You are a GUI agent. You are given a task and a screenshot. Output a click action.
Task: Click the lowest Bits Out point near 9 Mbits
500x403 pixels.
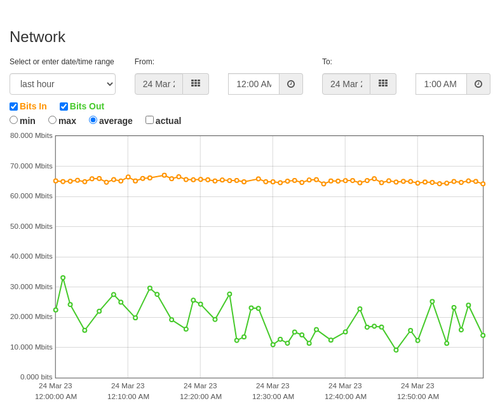[396, 350]
